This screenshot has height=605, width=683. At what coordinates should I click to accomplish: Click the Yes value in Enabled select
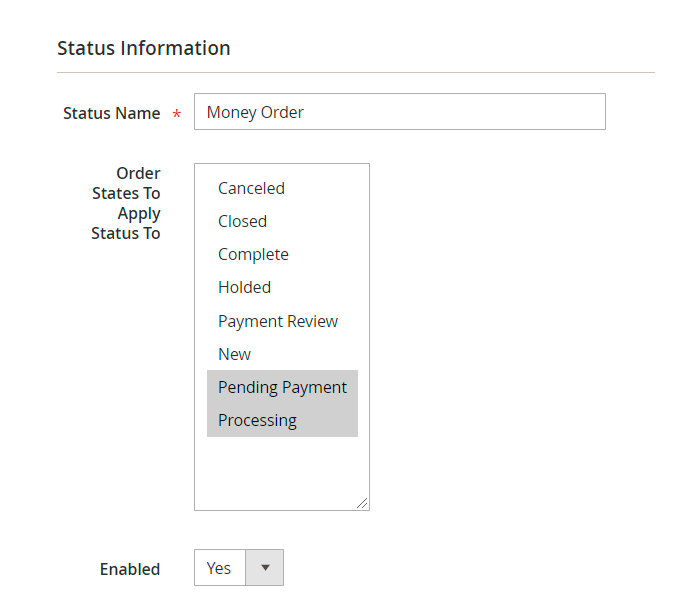[x=219, y=568]
